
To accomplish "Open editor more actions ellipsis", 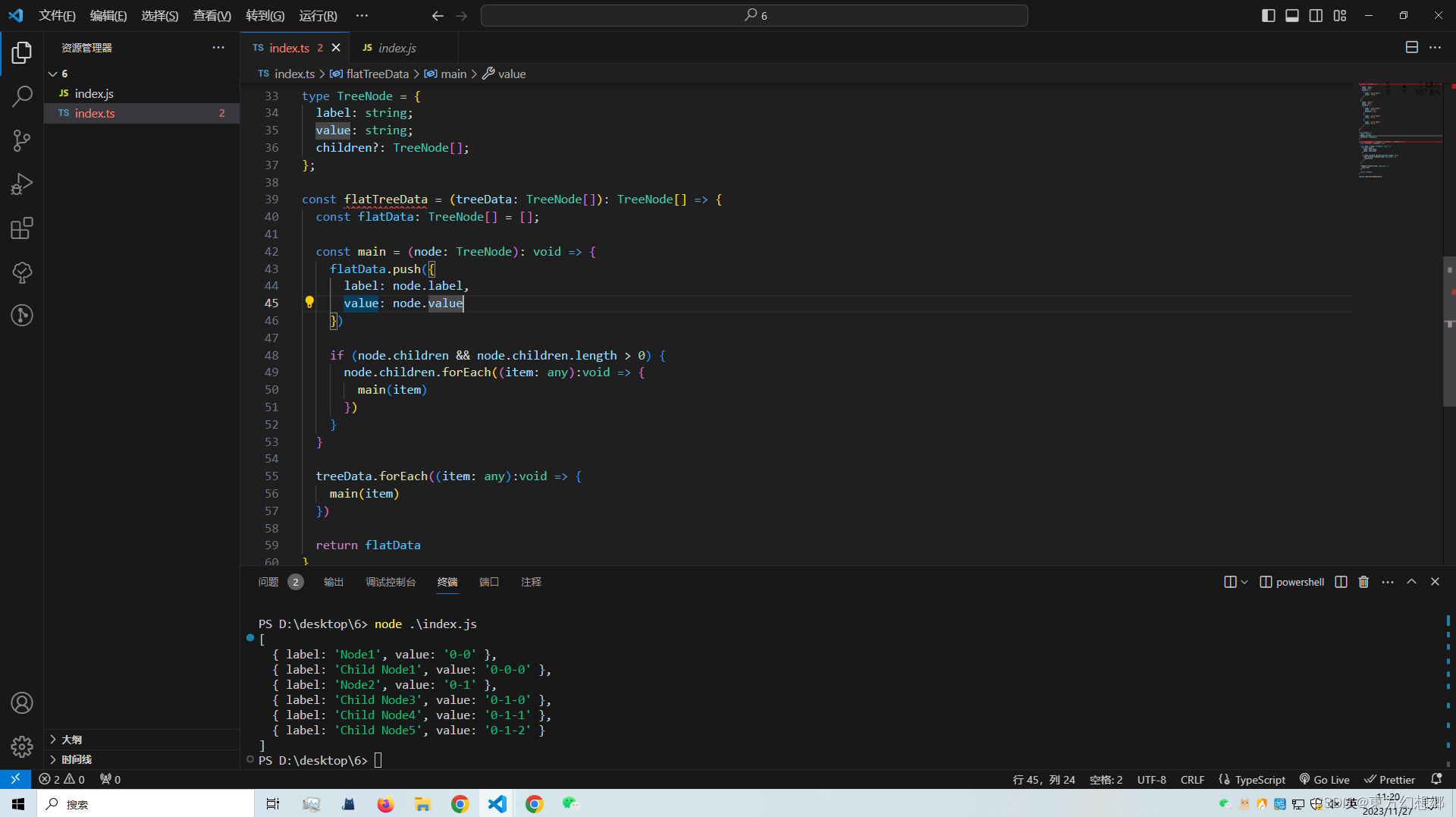I will click(x=1435, y=47).
